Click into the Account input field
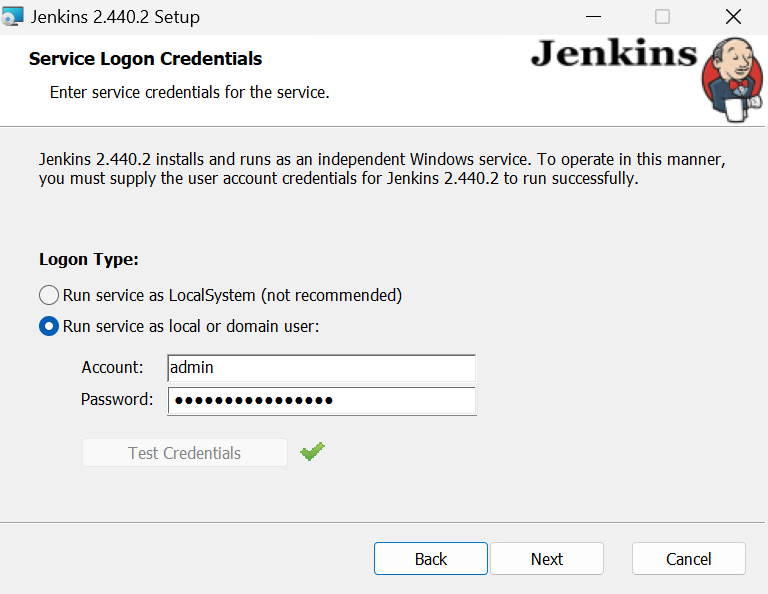768x594 pixels. (x=321, y=368)
